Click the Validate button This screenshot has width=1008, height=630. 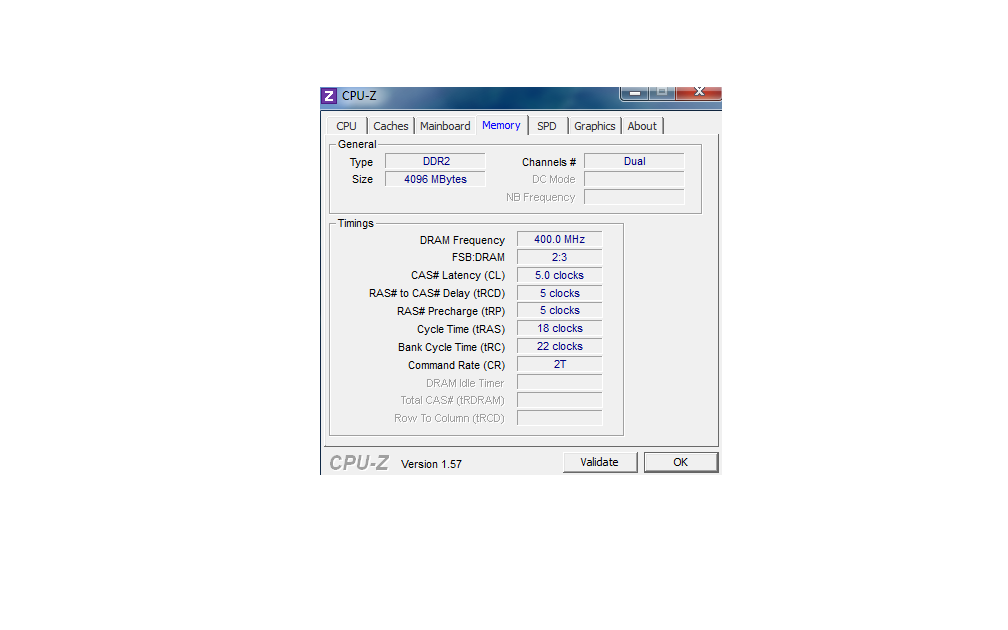click(599, 462)
